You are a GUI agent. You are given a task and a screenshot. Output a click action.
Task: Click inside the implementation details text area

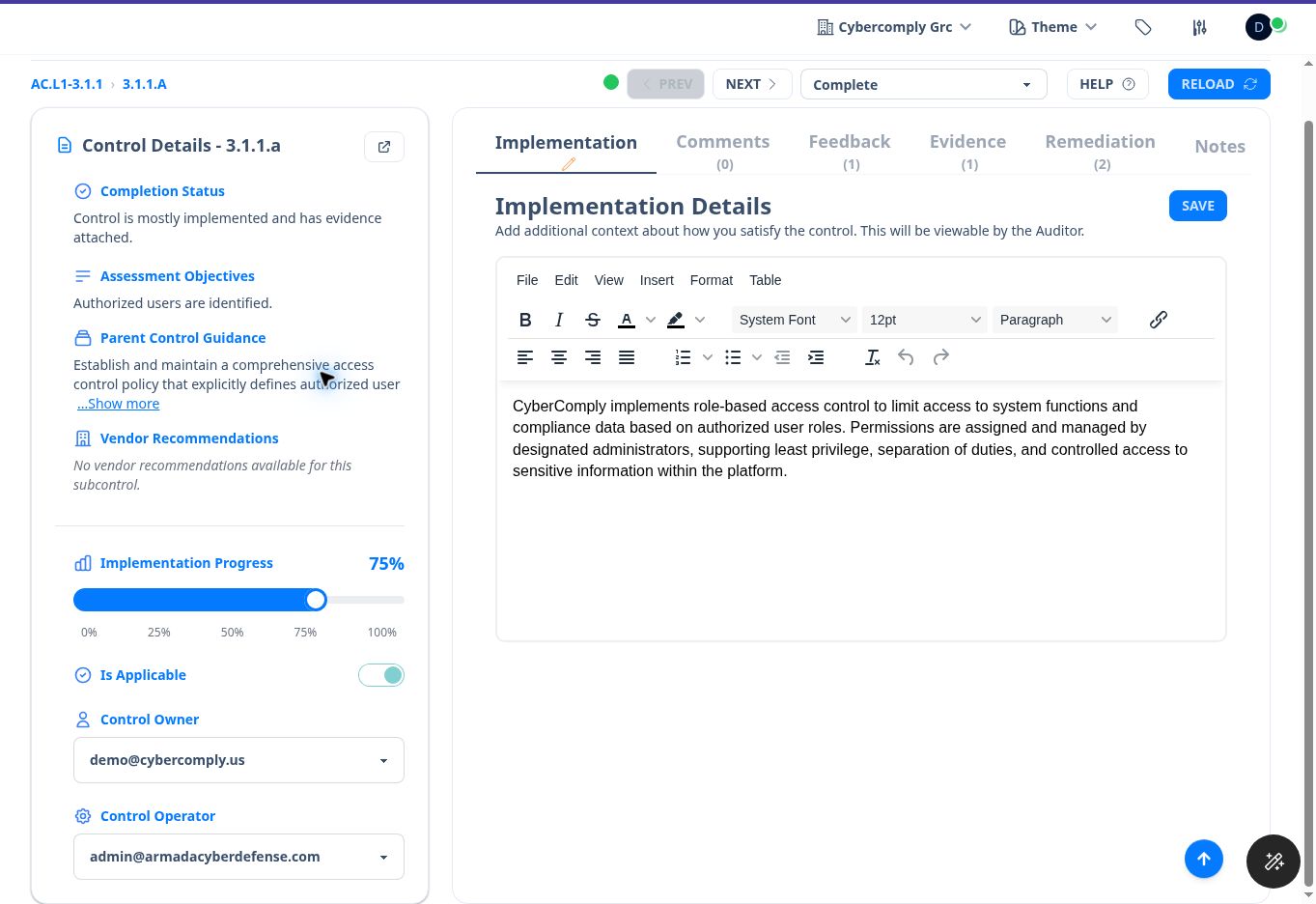click(x=861, y=511)
